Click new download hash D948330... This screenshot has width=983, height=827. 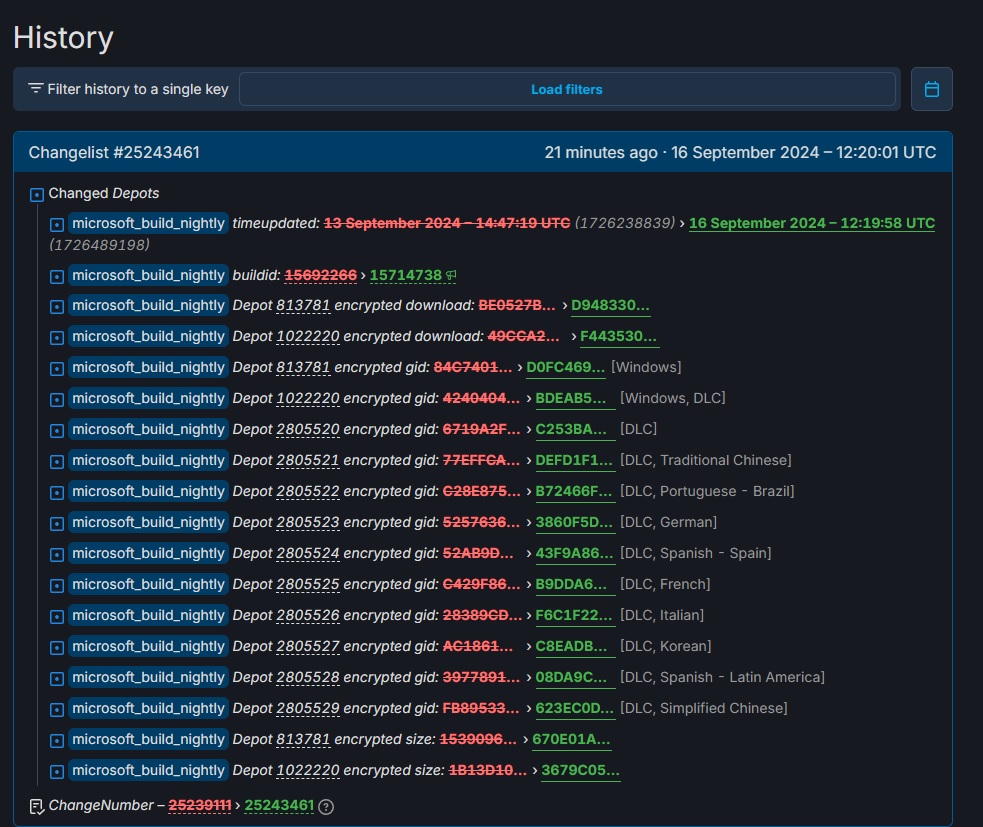click(610, 305)
